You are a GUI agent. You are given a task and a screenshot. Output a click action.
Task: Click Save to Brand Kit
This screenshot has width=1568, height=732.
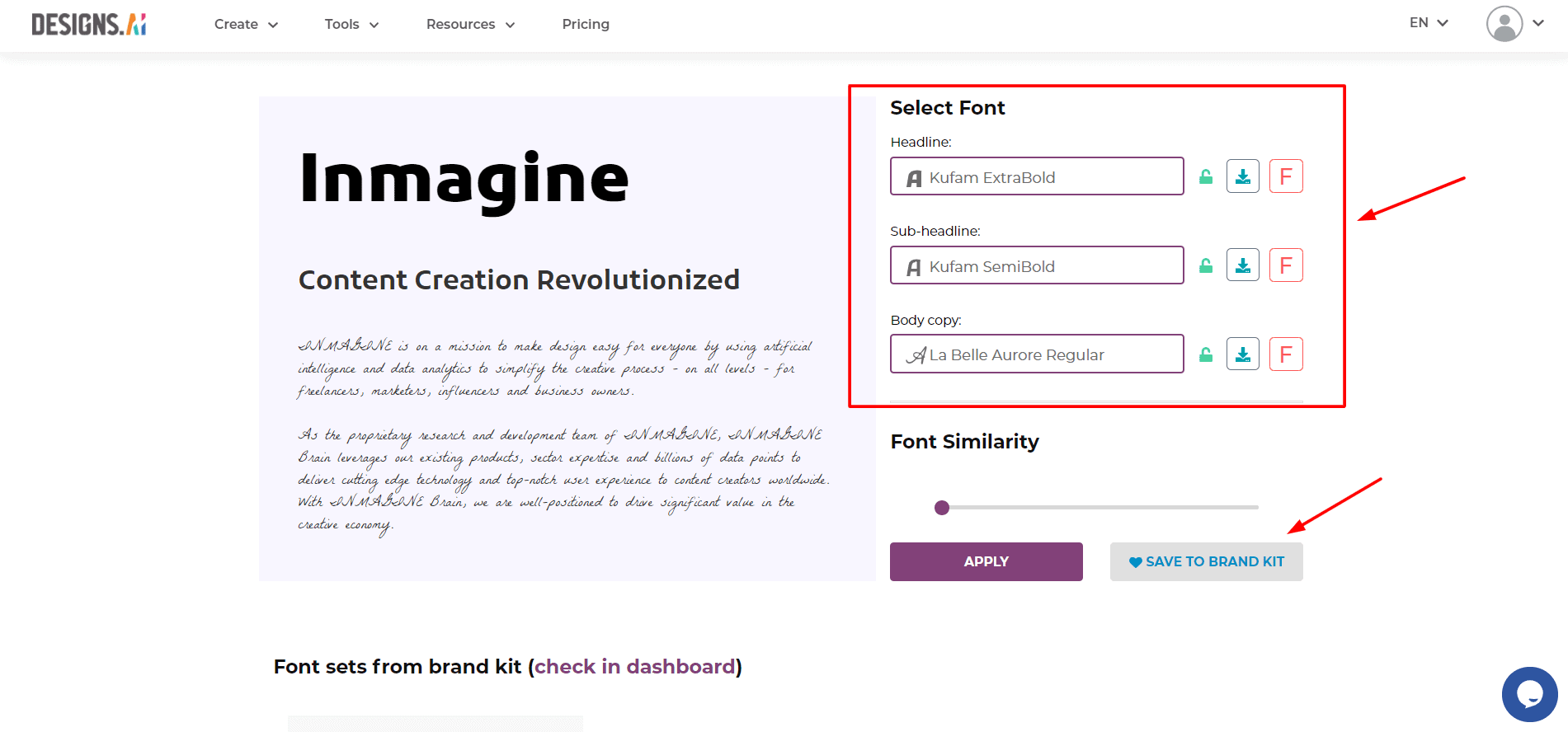[1206, 561]
